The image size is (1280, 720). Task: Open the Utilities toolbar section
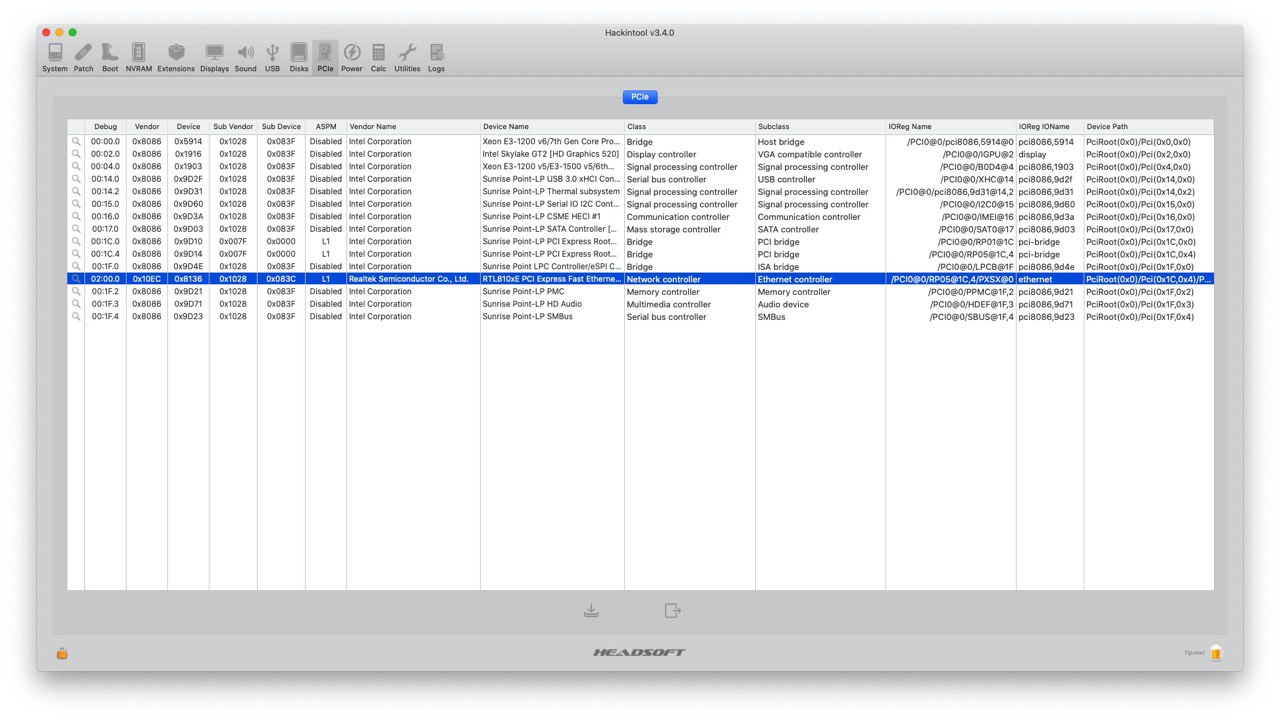click(x=407, y=57)
